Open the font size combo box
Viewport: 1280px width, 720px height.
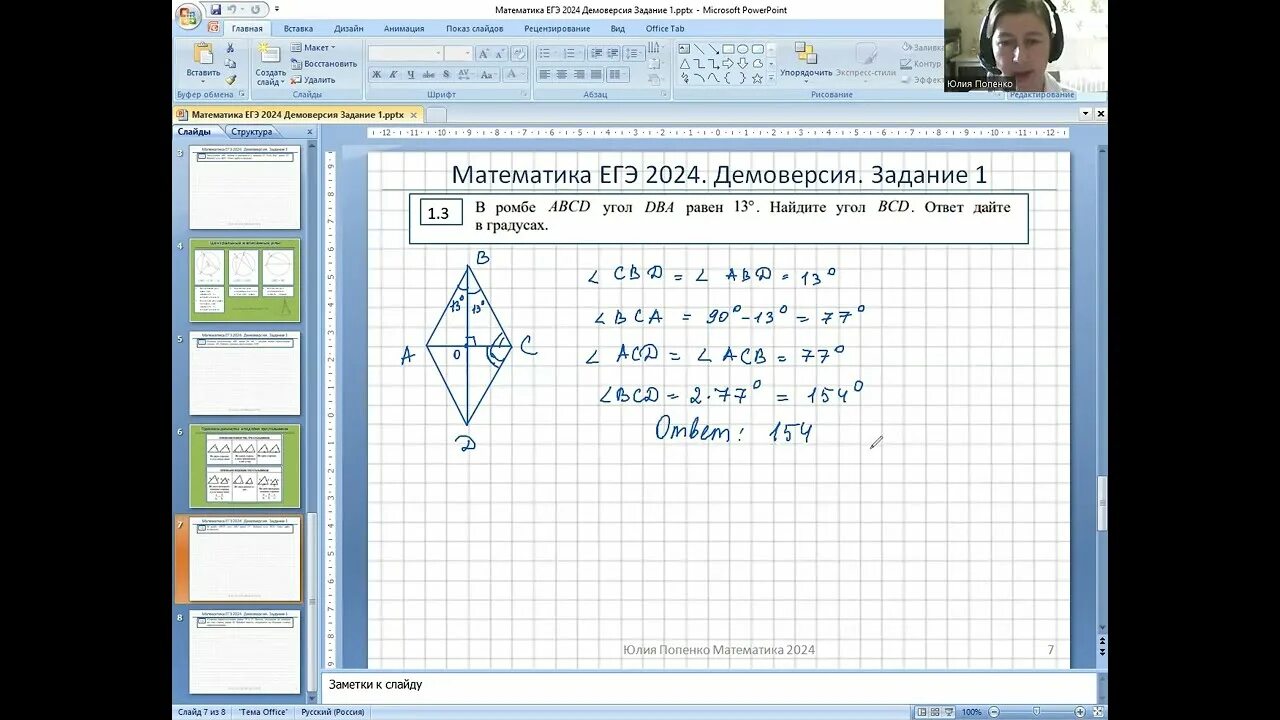pyautogui.click(x=458, y=53)
